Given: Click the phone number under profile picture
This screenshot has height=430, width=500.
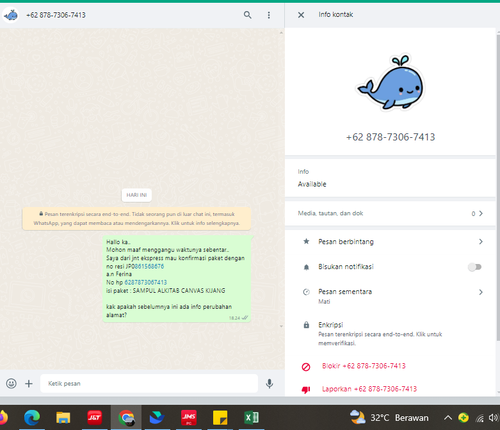Looking at the screenshot, I should click(390, 137).
